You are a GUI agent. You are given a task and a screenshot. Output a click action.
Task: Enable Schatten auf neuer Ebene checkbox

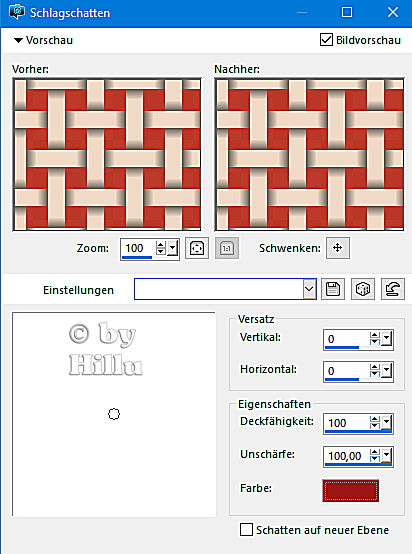point(246,530)
